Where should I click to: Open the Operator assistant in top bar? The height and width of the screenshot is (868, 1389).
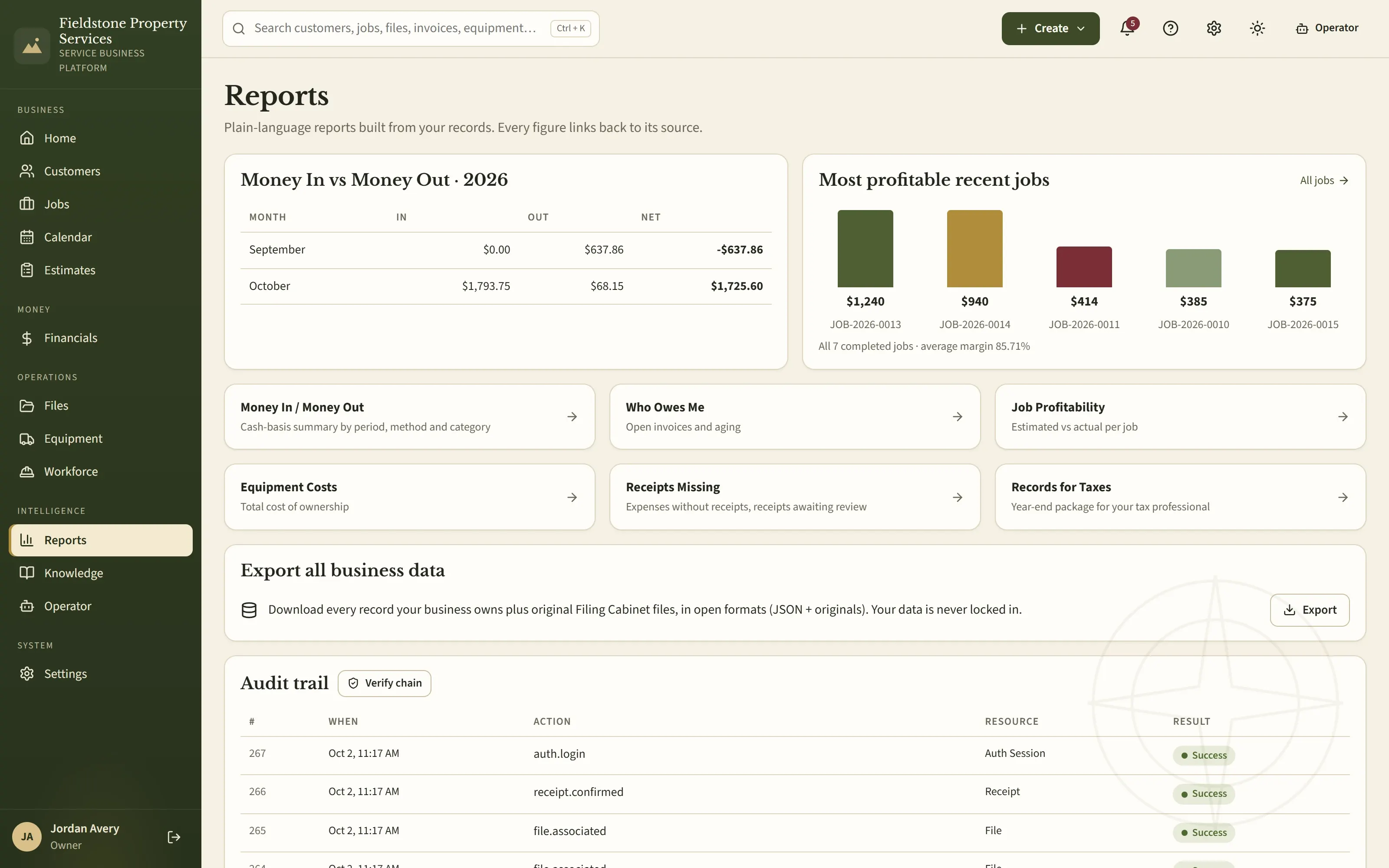coord(1327,28)
